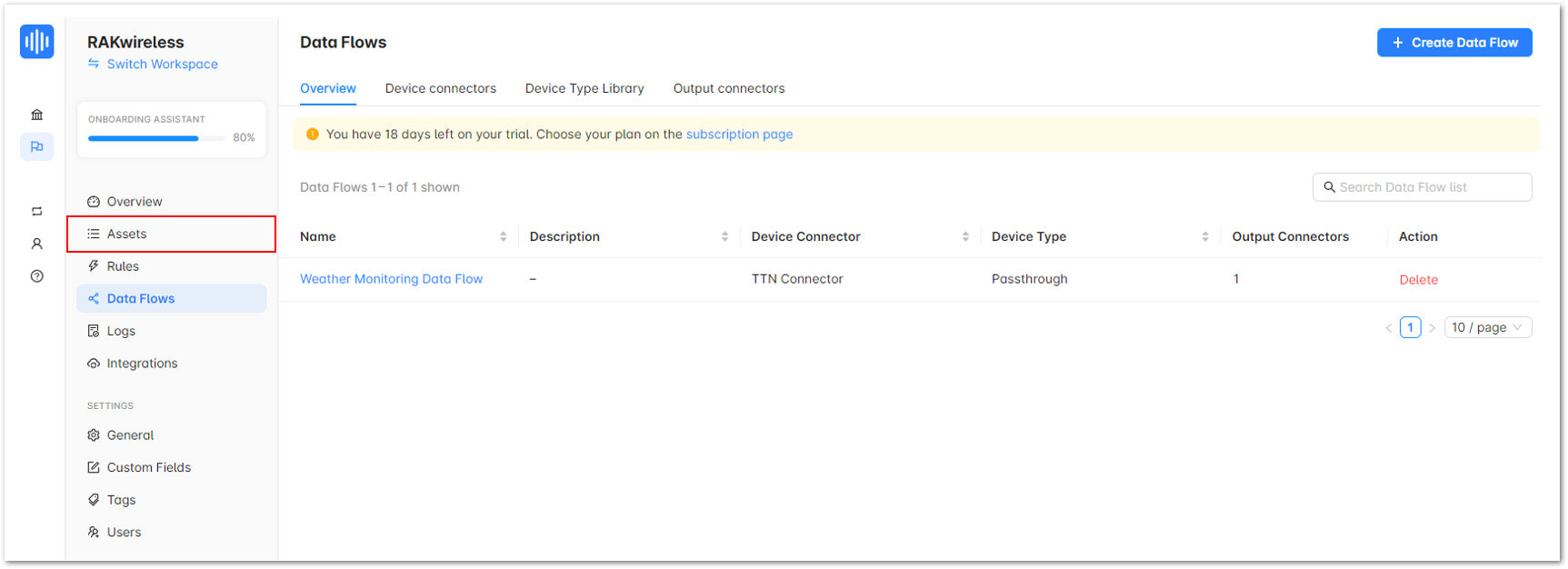Viewport: 1568px width, 569px height.
Task: Click the Passthrough device type cell
Action: point(1029,279)
